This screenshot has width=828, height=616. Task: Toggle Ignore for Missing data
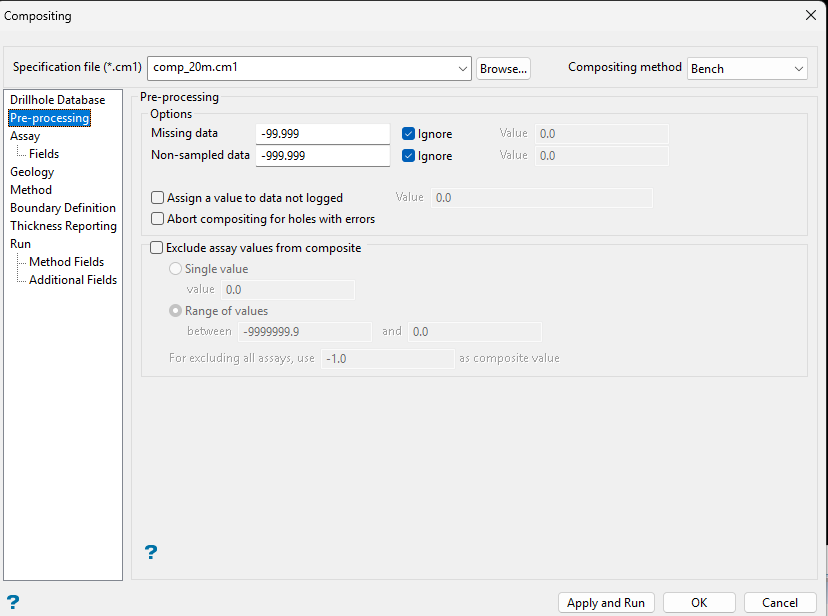408,134
